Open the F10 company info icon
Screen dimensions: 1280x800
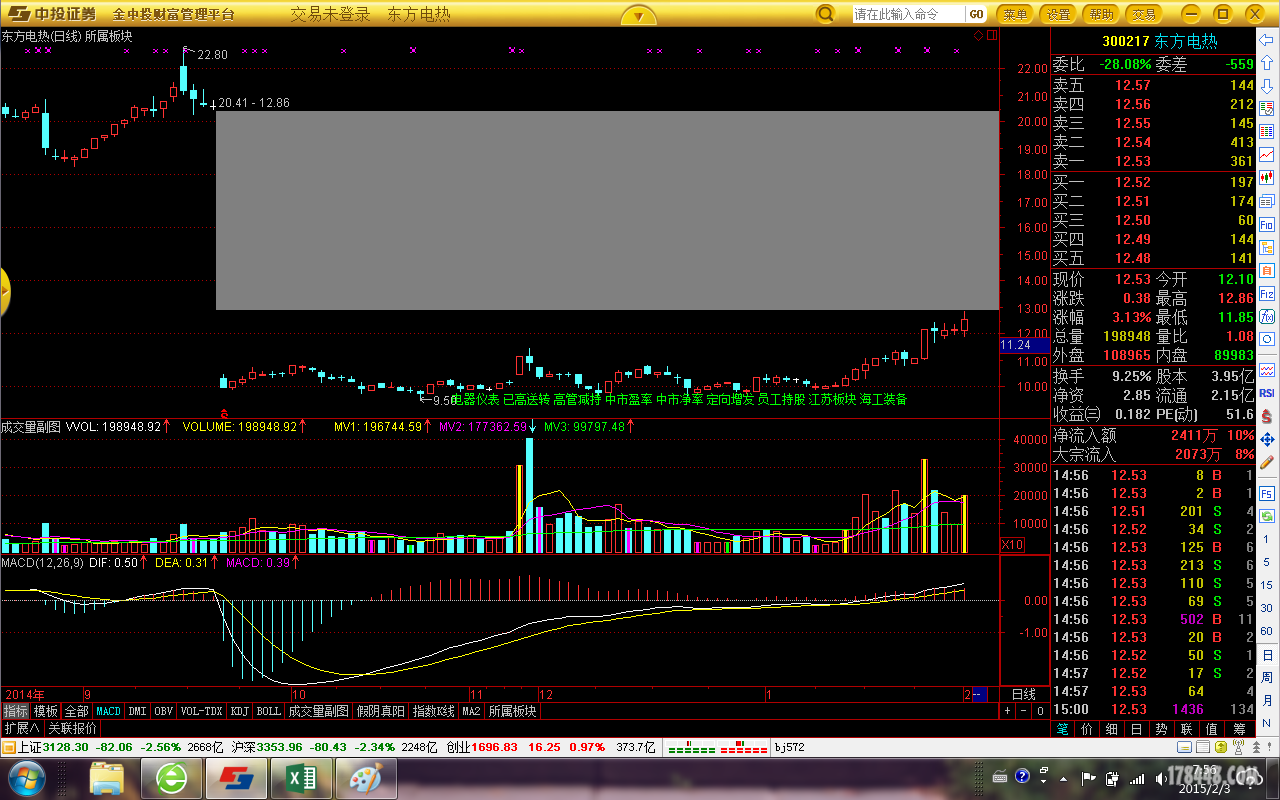pos(1267,225)
